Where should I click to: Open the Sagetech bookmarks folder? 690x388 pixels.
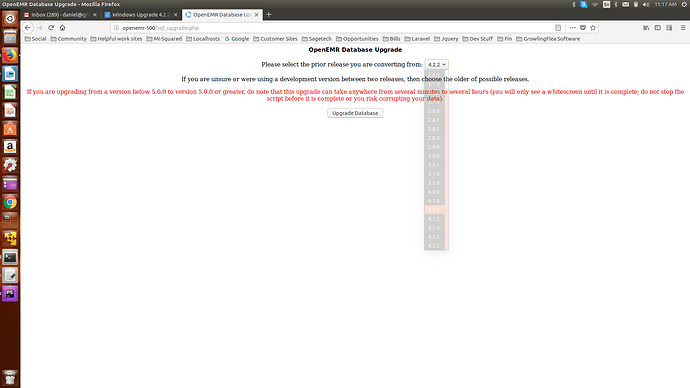pos(316,39)
